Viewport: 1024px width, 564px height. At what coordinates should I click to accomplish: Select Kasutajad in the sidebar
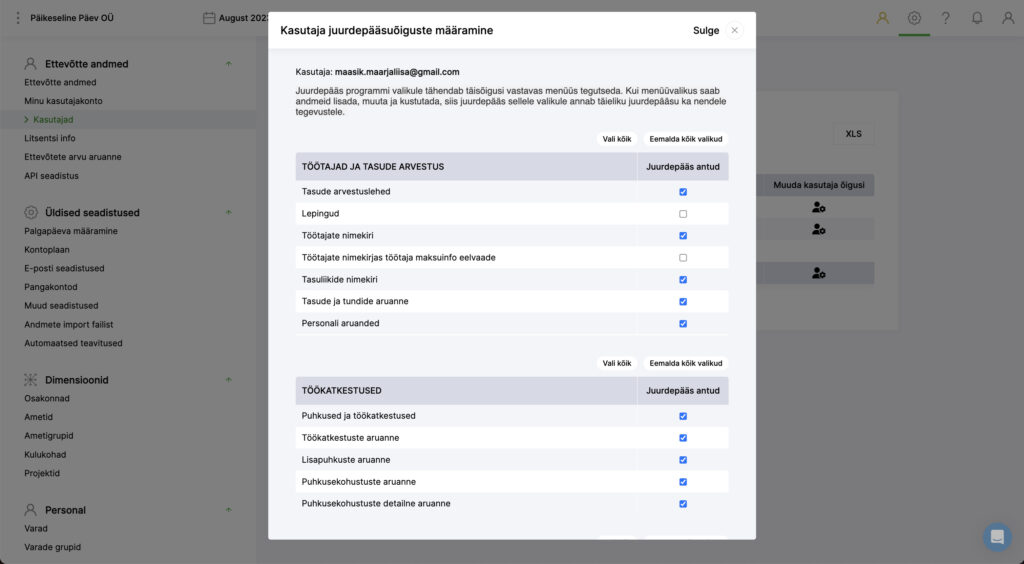[x=53, y=119]
